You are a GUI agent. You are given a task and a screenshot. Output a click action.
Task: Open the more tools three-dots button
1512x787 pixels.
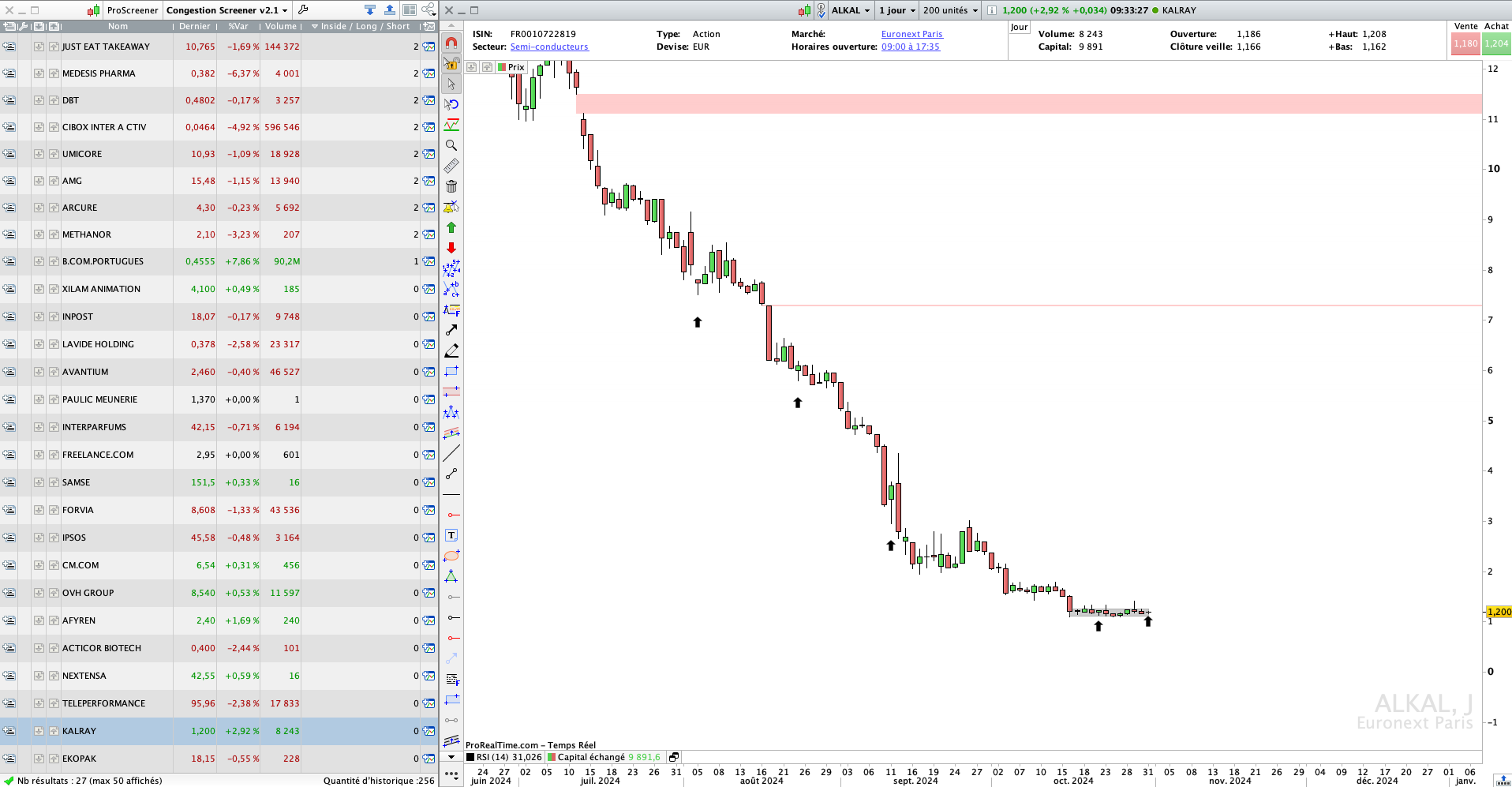(451, 774)
